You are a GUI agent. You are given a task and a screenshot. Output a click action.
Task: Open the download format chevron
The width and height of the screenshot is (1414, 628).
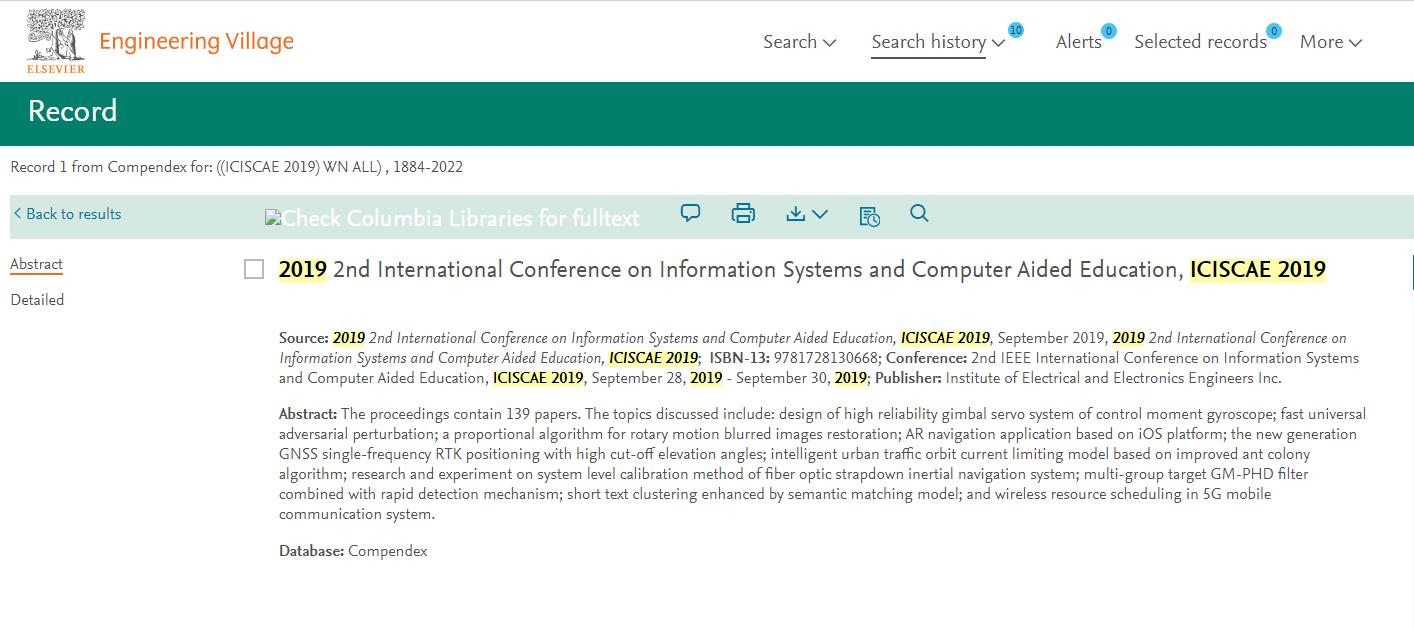point(821,215)
